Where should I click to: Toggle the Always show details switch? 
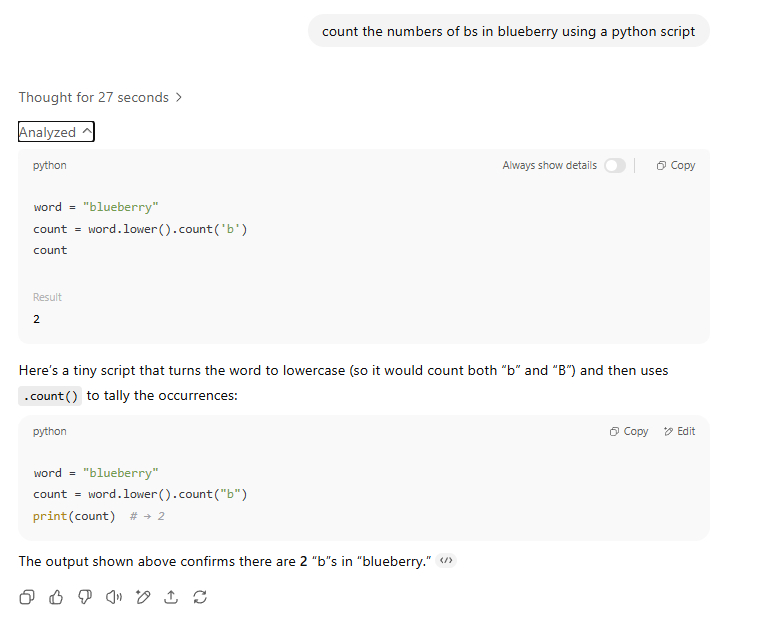tap(614, 166)
